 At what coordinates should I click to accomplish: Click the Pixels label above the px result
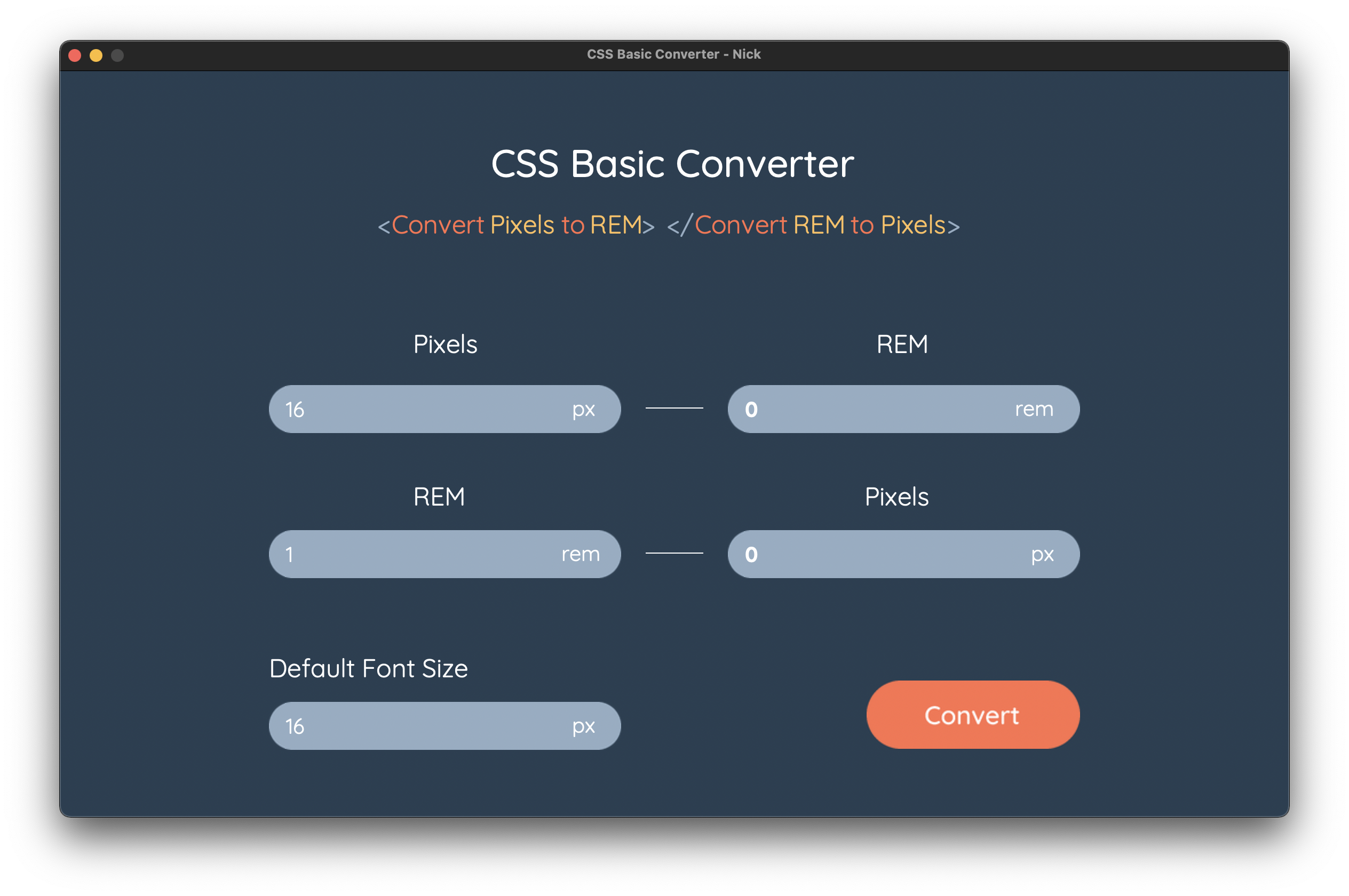896,497
